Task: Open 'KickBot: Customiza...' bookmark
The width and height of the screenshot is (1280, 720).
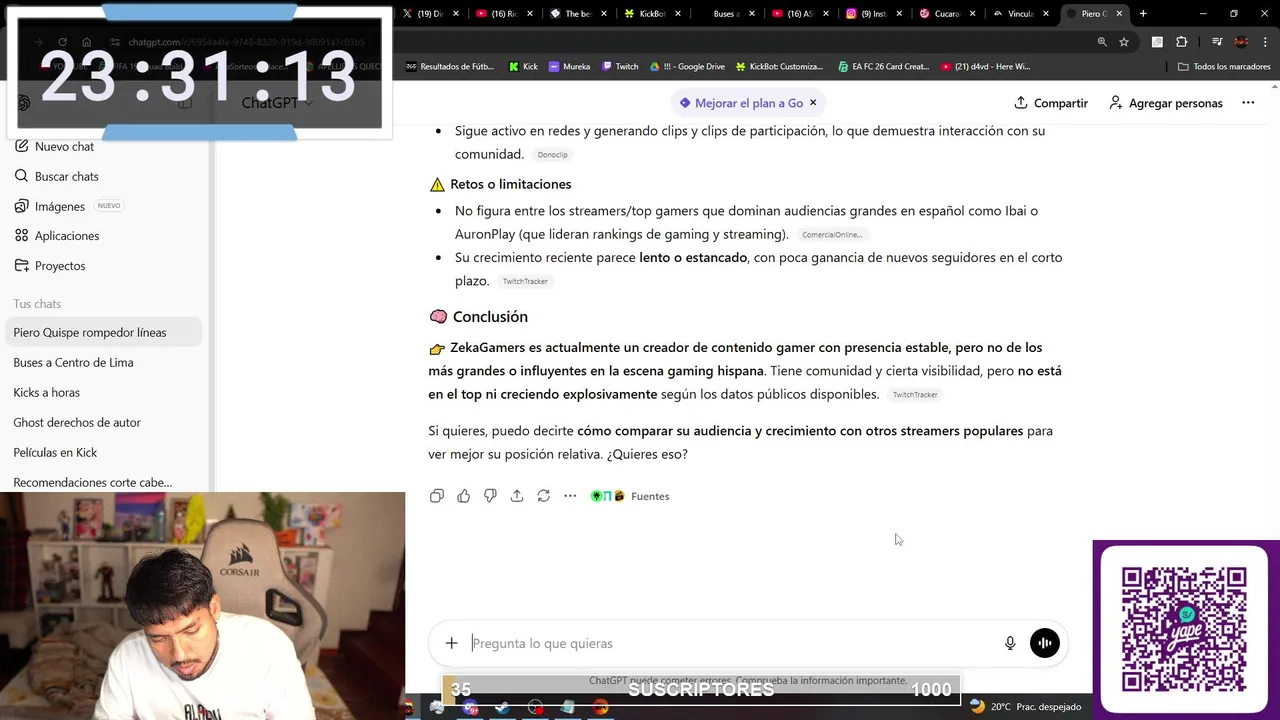Action: coord(779,67)
